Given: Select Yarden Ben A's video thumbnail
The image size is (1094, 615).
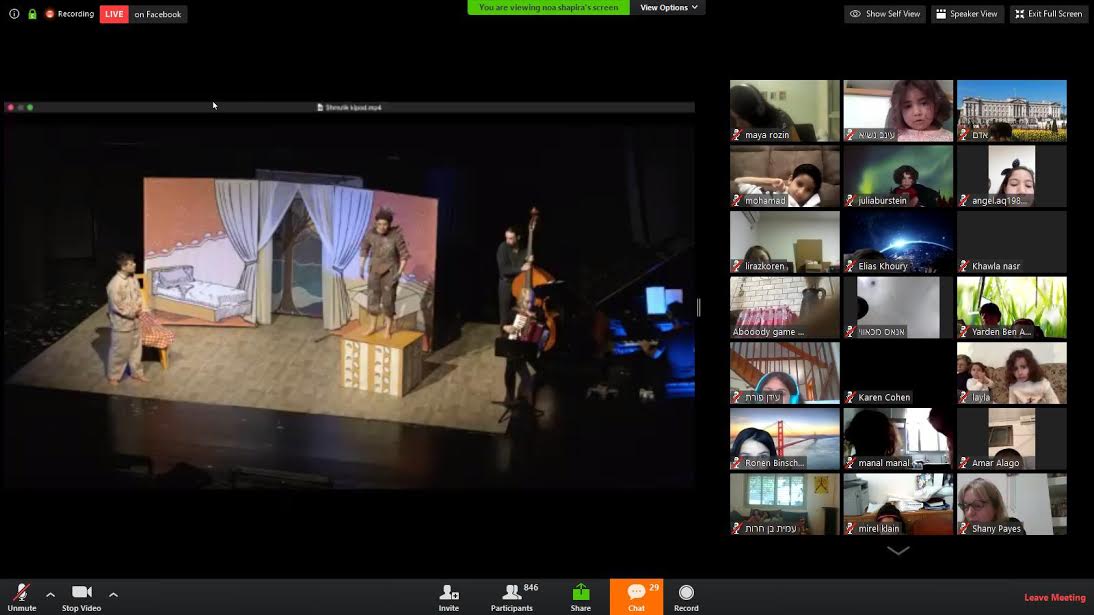Looking at the screenshot, I should [x=1012, y=307].
